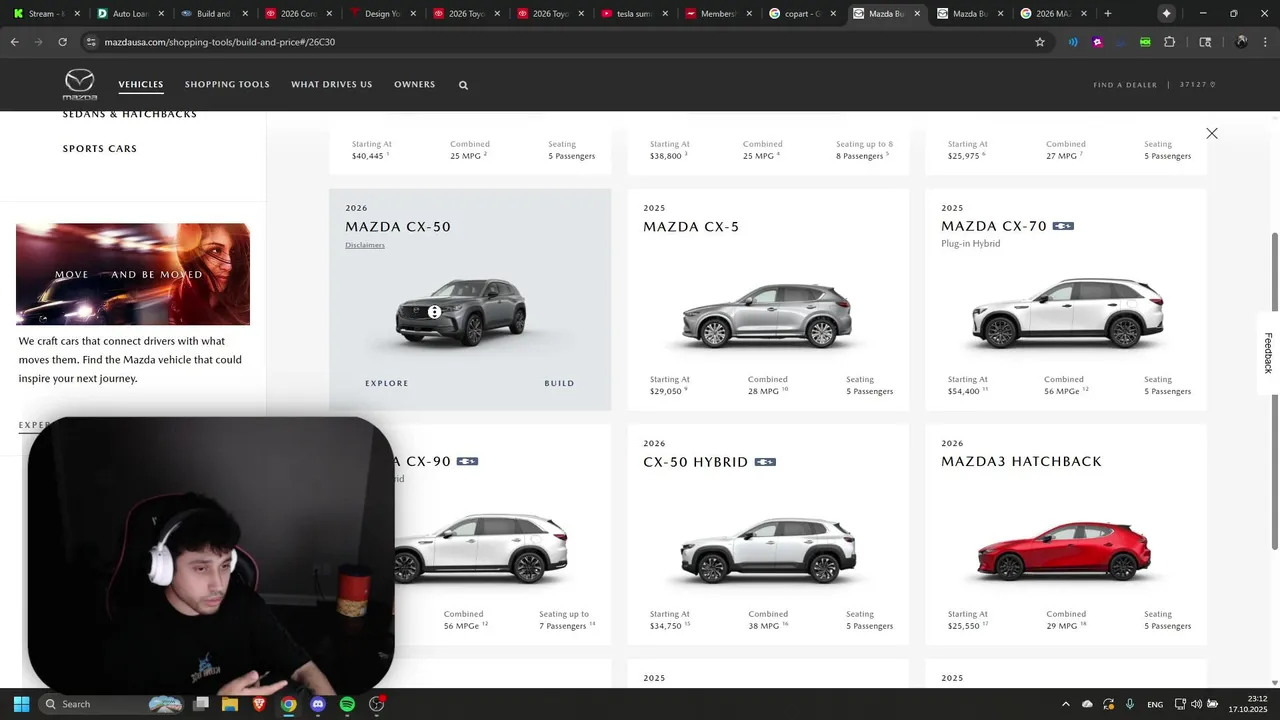Open the Chrome extensions puzzle icon
Viewport: 1280px width, 720px height.
pyautogui.click(x=1170, y=42)
